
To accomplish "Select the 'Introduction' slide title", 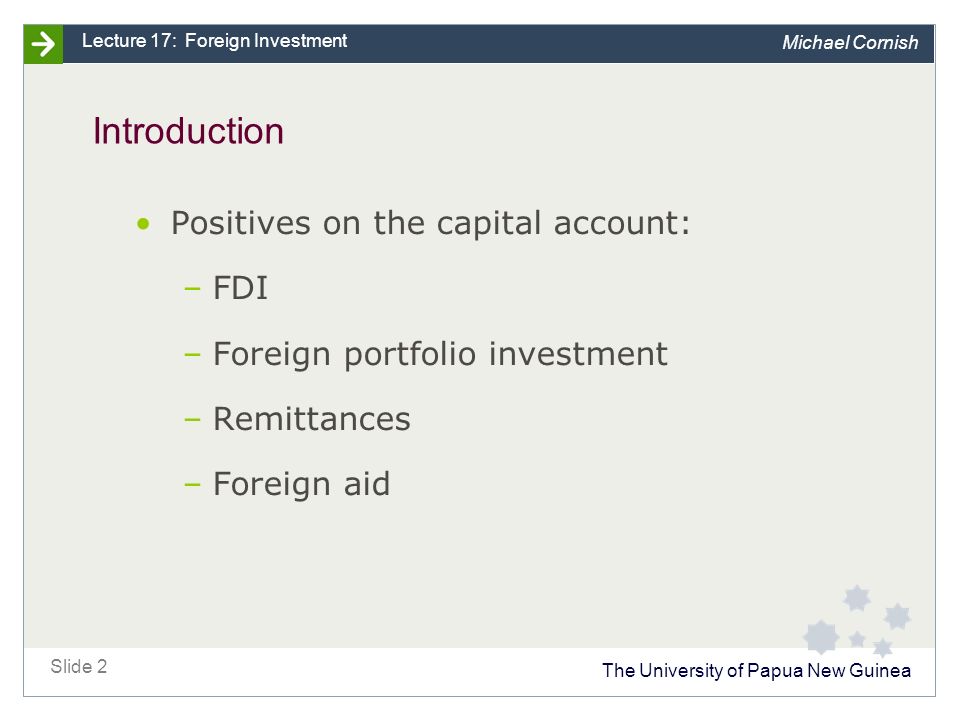I will 188,131.
